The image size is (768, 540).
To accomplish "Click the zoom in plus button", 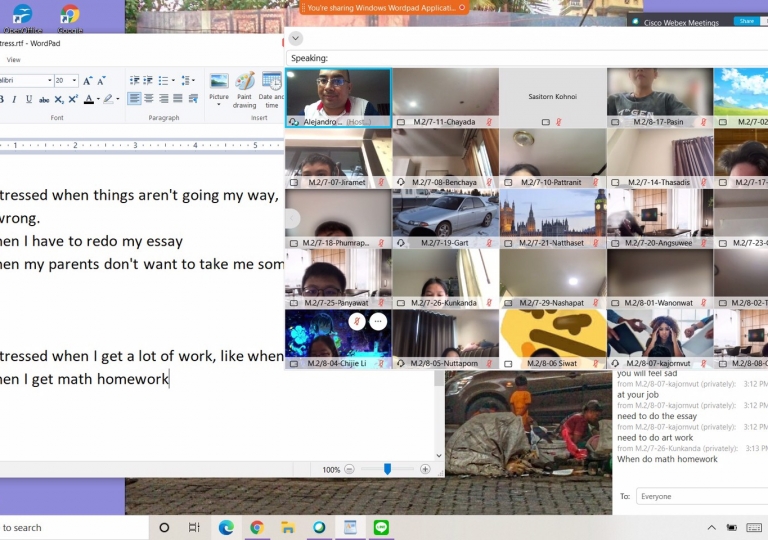I will tap(425, 469).
